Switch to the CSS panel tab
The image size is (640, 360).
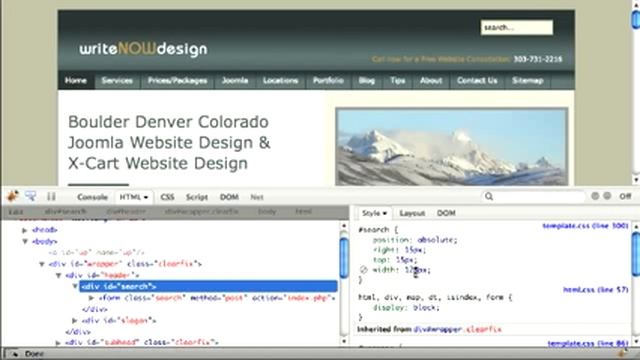point(167,197)
